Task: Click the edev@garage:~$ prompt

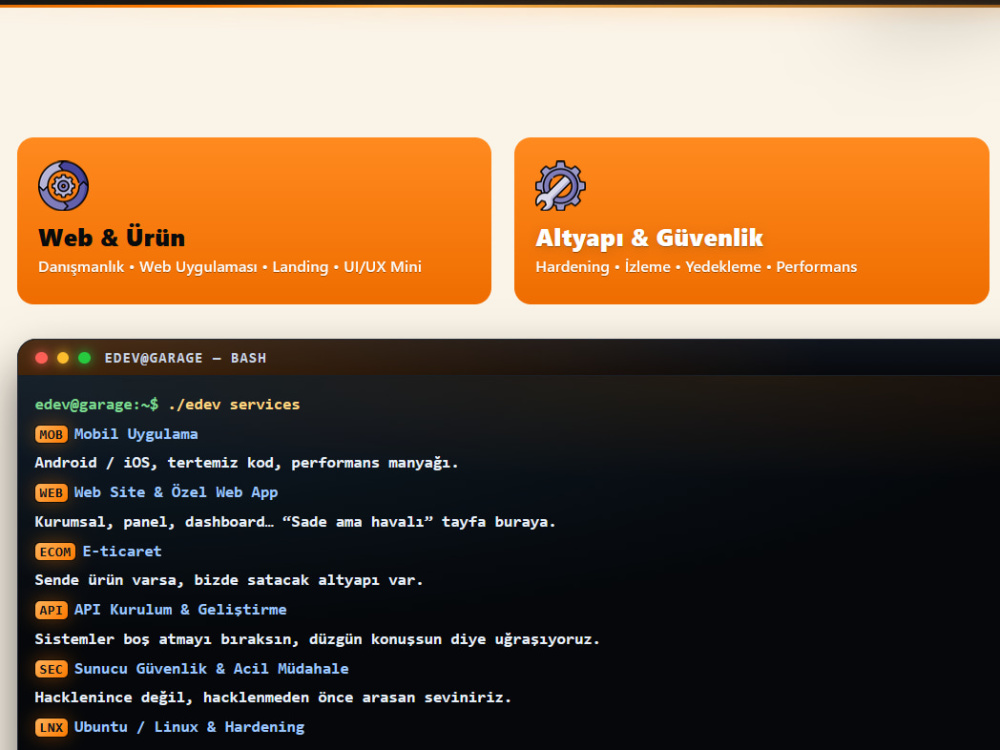Action: (x=96, y=404)
